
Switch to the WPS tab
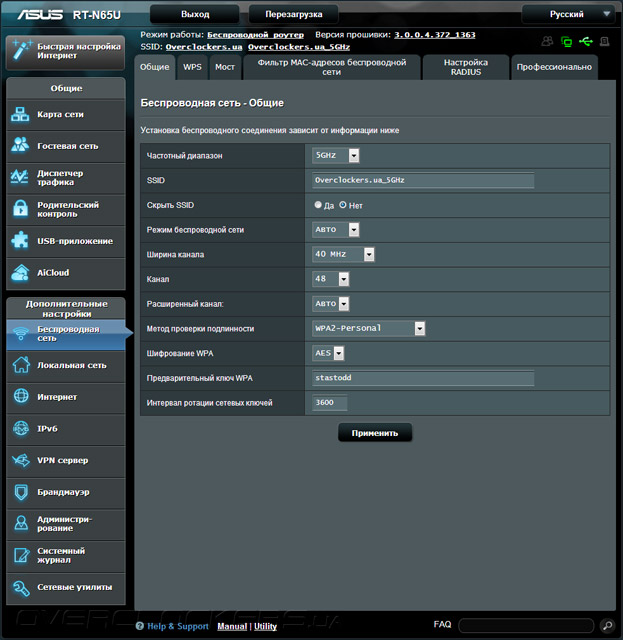click(x=192, y=67)
